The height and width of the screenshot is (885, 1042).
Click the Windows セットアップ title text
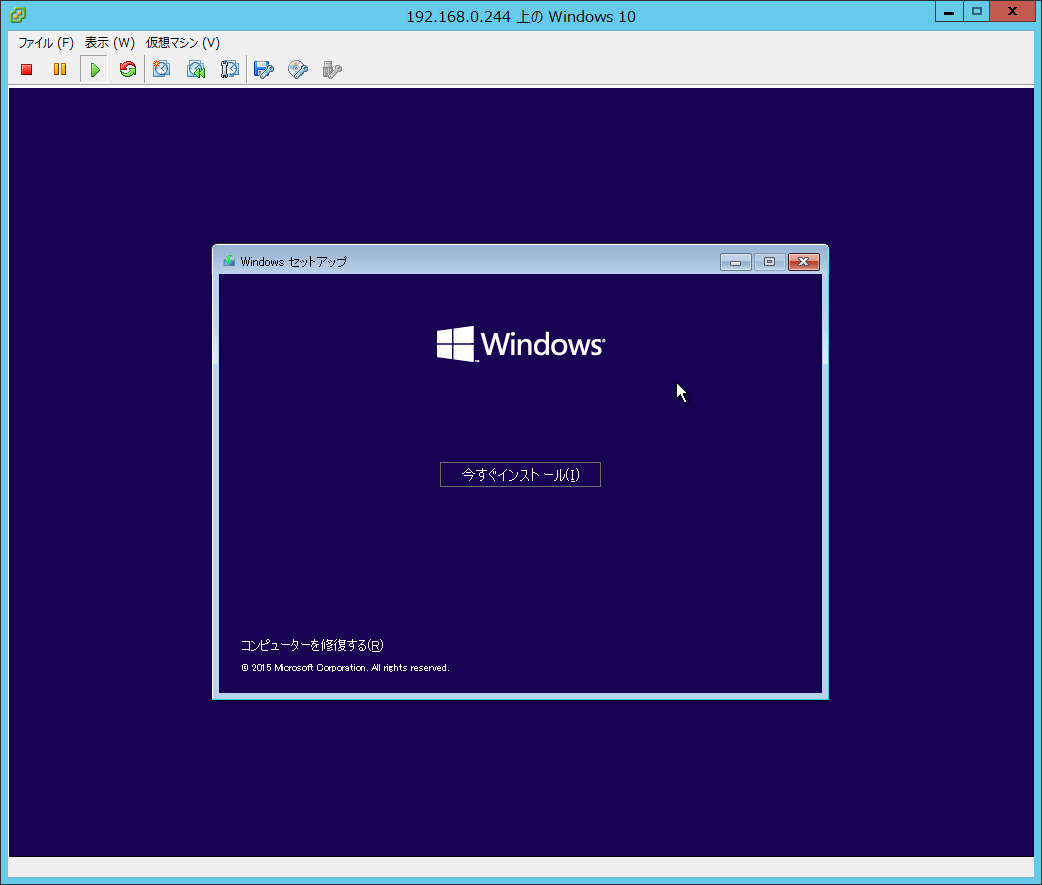pyautogui.click(x=294, y=262)
